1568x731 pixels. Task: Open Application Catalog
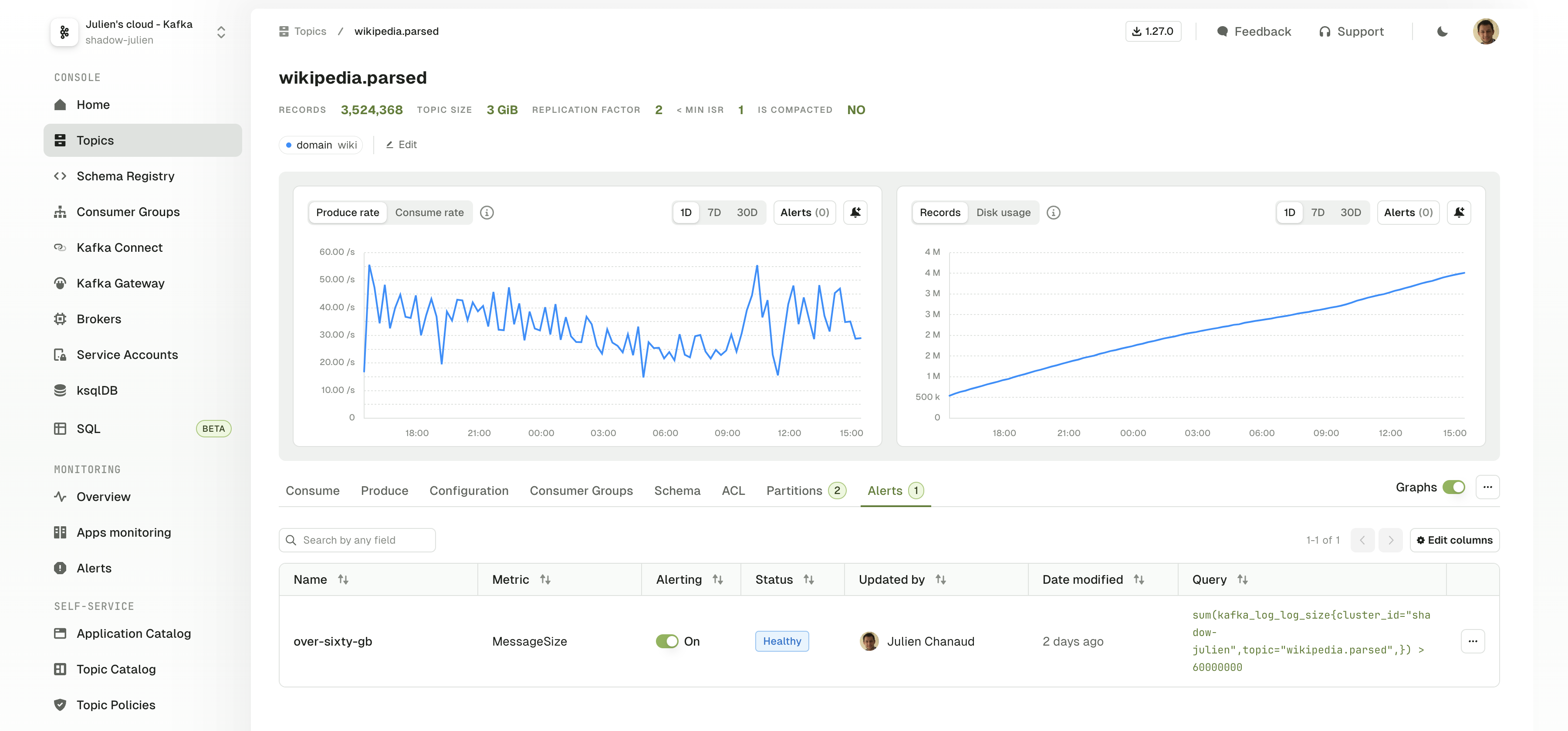(x=142, y=633)
